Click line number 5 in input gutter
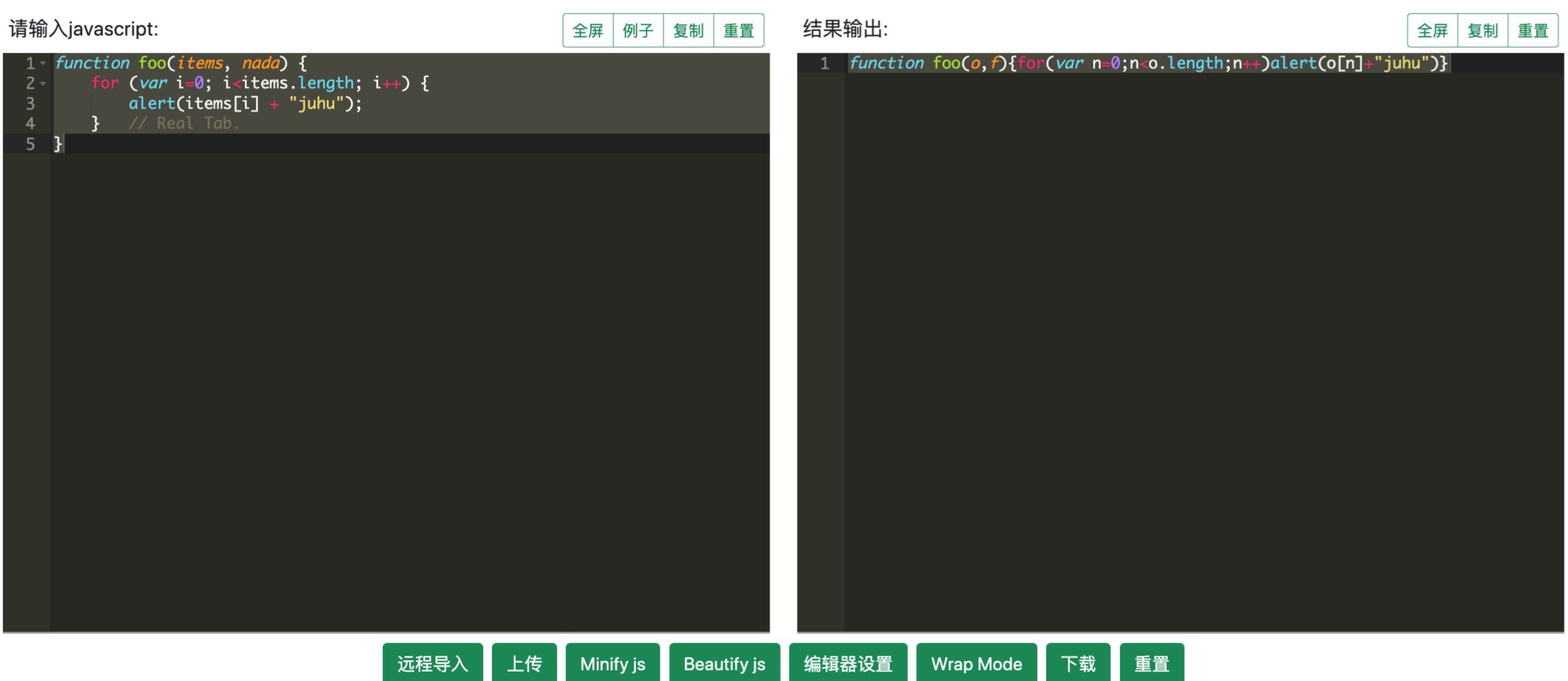1568x681 pixels. point(30,144)
